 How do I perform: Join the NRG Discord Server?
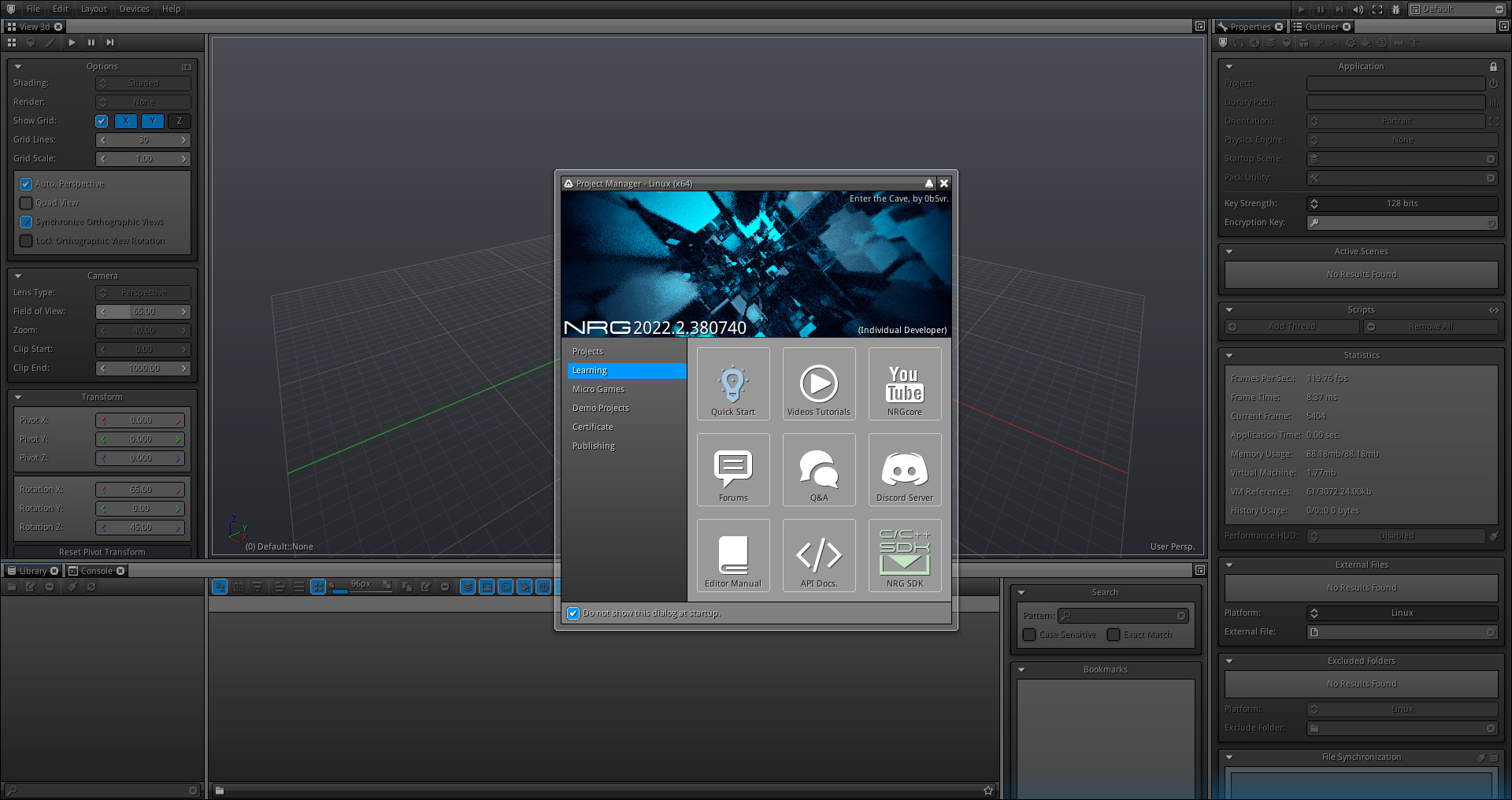point(904,470)
